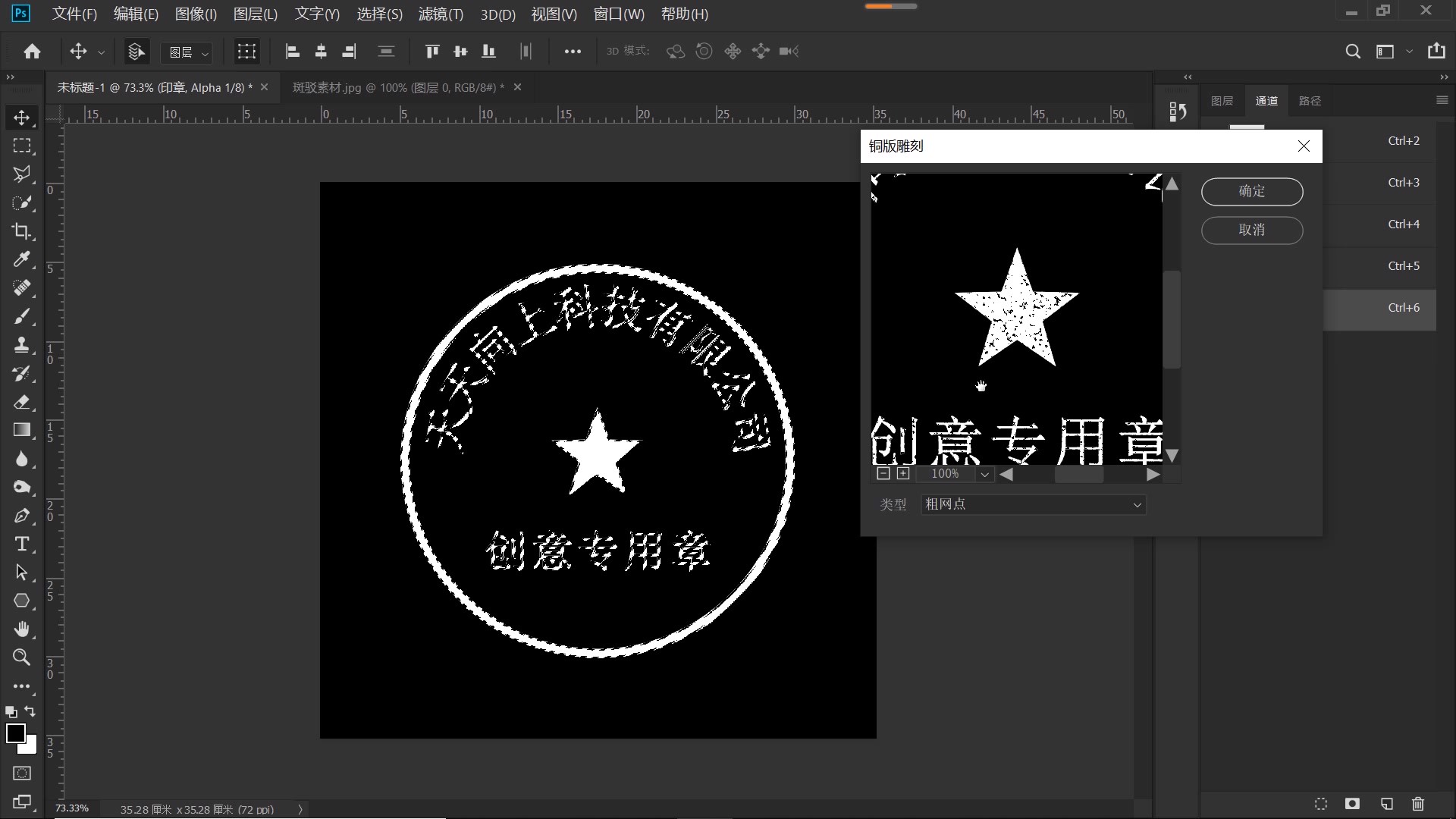Image resolution: width=1456 pixels, height=819 pixels.
Task: Select the Horizontal Type tool
Action: (x=21, y=544)
